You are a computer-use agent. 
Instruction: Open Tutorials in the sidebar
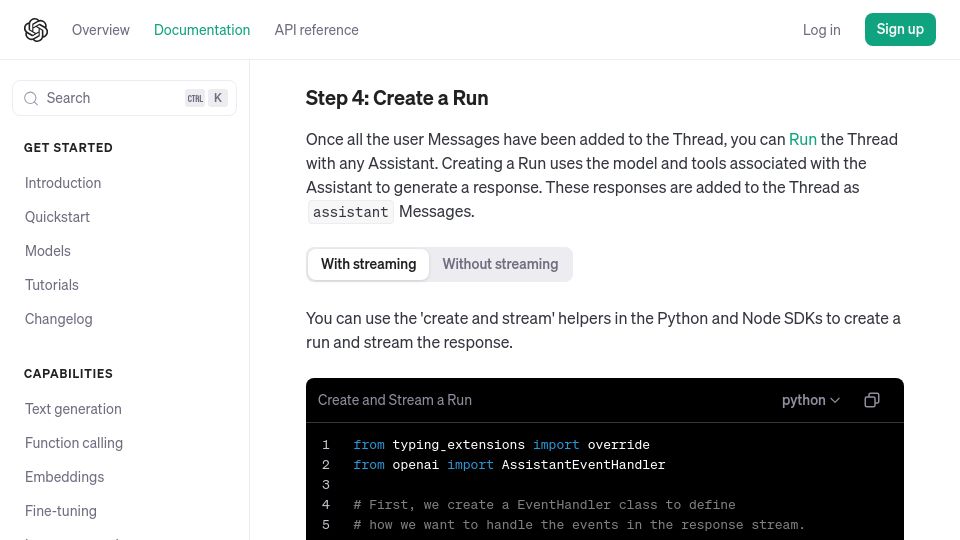pos(52,285)
